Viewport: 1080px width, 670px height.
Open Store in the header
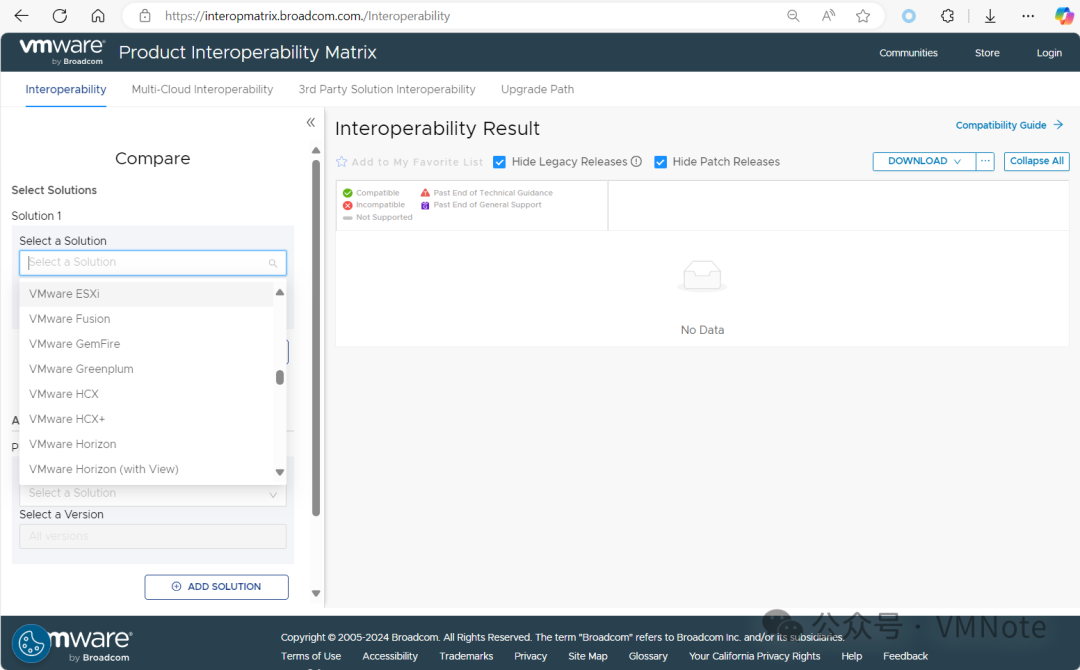click(987, 53)
